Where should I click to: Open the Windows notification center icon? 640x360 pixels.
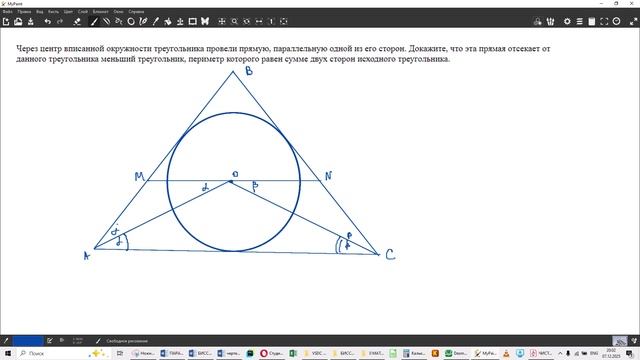click(630, 353)
